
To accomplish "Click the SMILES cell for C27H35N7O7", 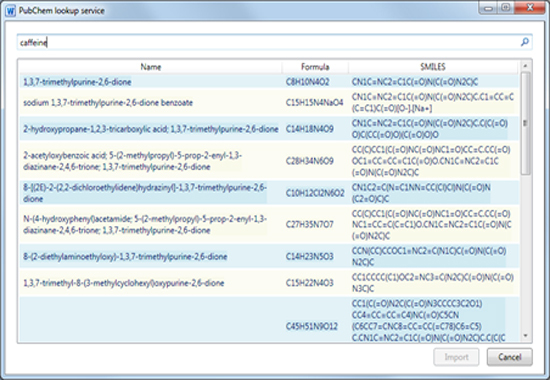I will click(x=431, y=225).
